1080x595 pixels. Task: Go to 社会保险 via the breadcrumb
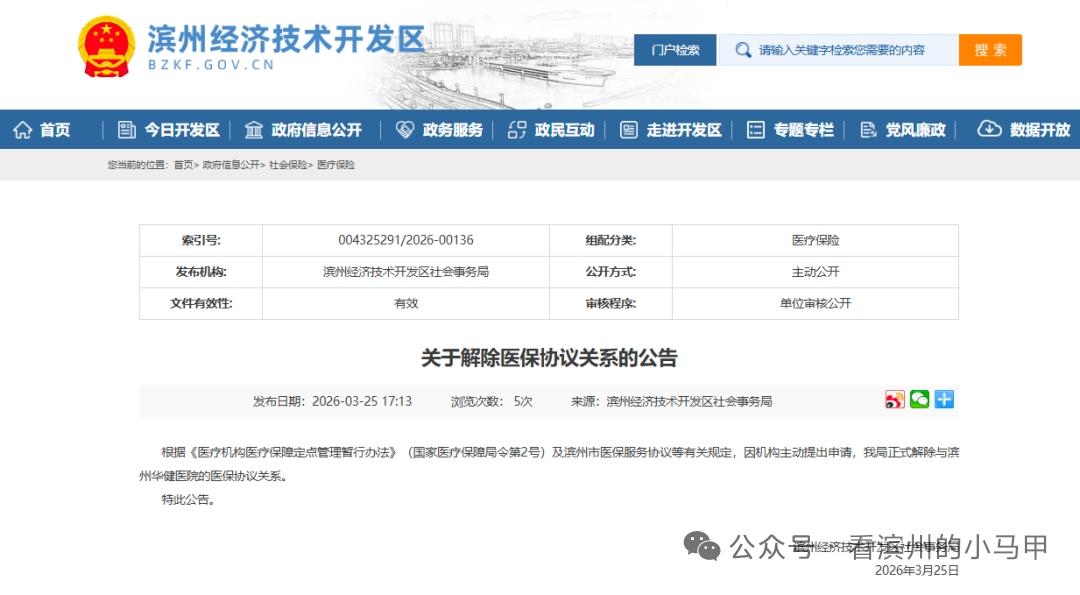(x=288, y=165)
